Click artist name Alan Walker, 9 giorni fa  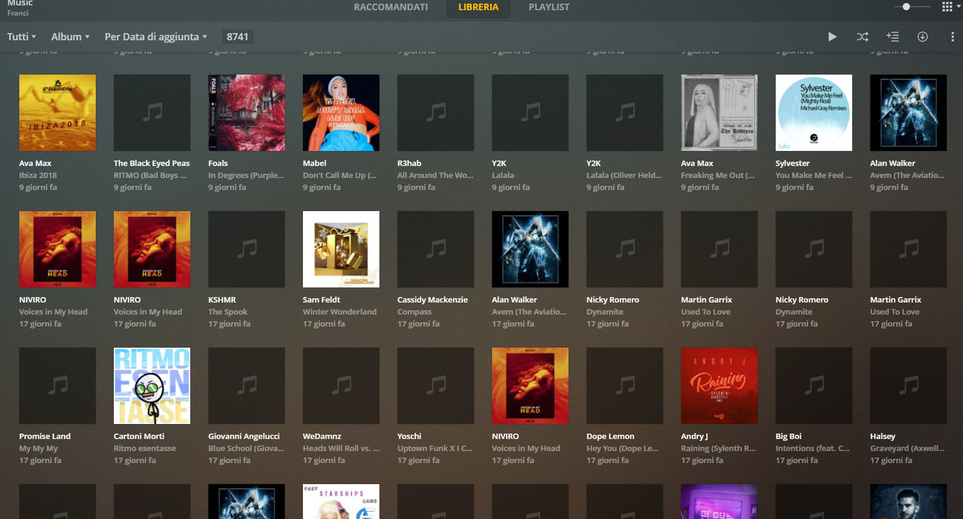[x=892, y=163]
